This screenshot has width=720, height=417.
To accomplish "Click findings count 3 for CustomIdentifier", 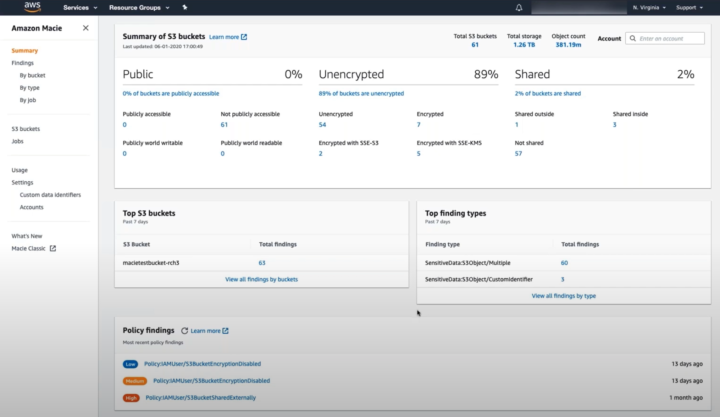I will pos(562,279).
